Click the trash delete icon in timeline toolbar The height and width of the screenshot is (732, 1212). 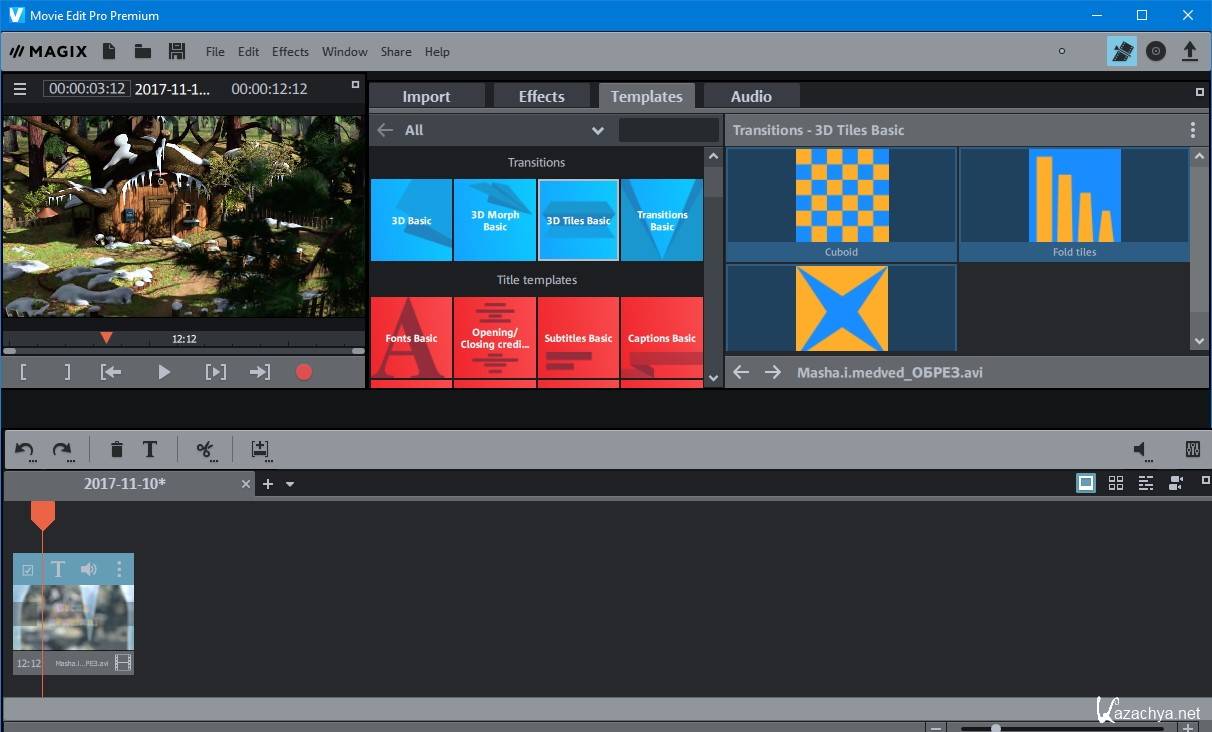(x=117, y=450)
